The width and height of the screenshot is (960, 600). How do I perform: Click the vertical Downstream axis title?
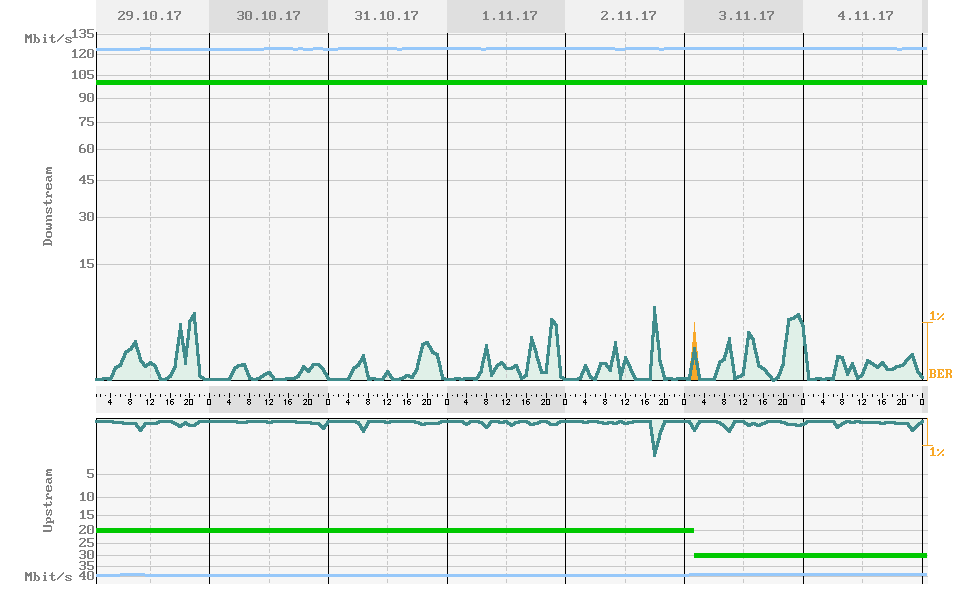48,206
